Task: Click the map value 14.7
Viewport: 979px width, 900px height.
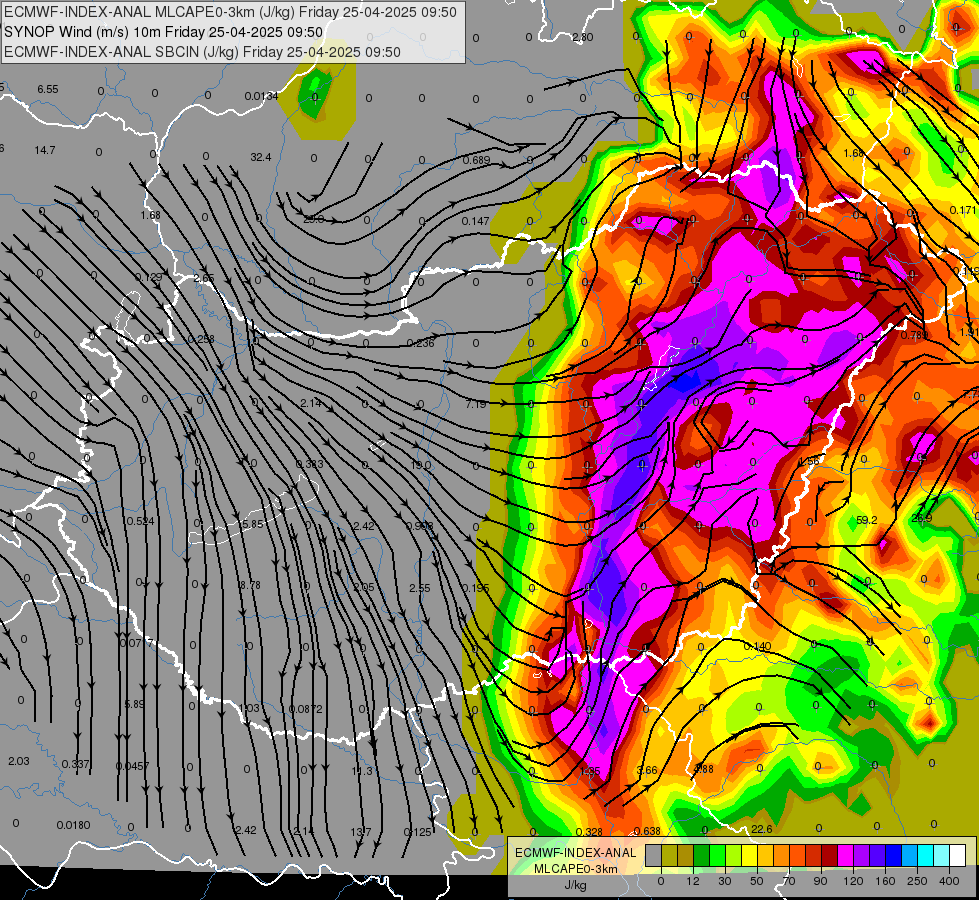Action: [45, 150]
